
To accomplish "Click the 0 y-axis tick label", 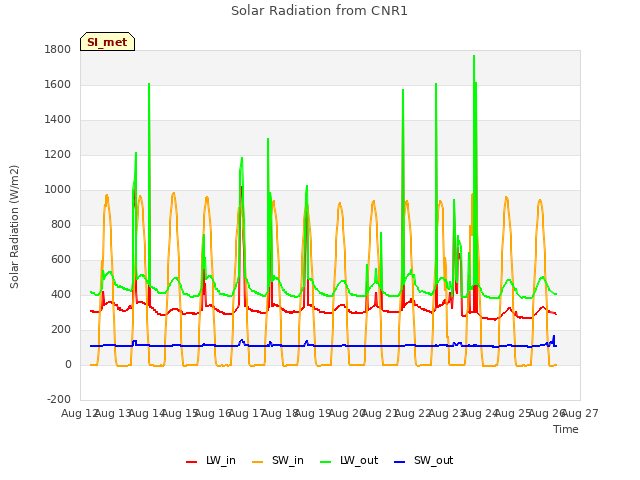I will [68, 365].
